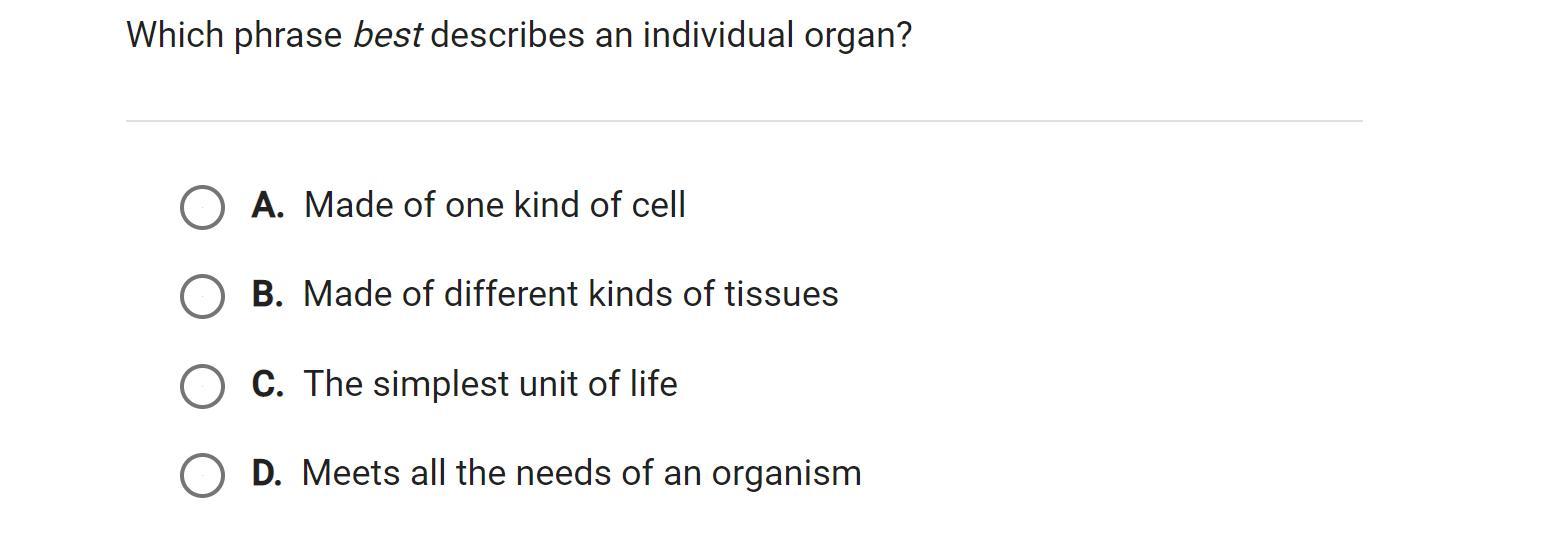1546x559 pixels.
Task: Choose the radio button for option C
Action: point(202,386)
